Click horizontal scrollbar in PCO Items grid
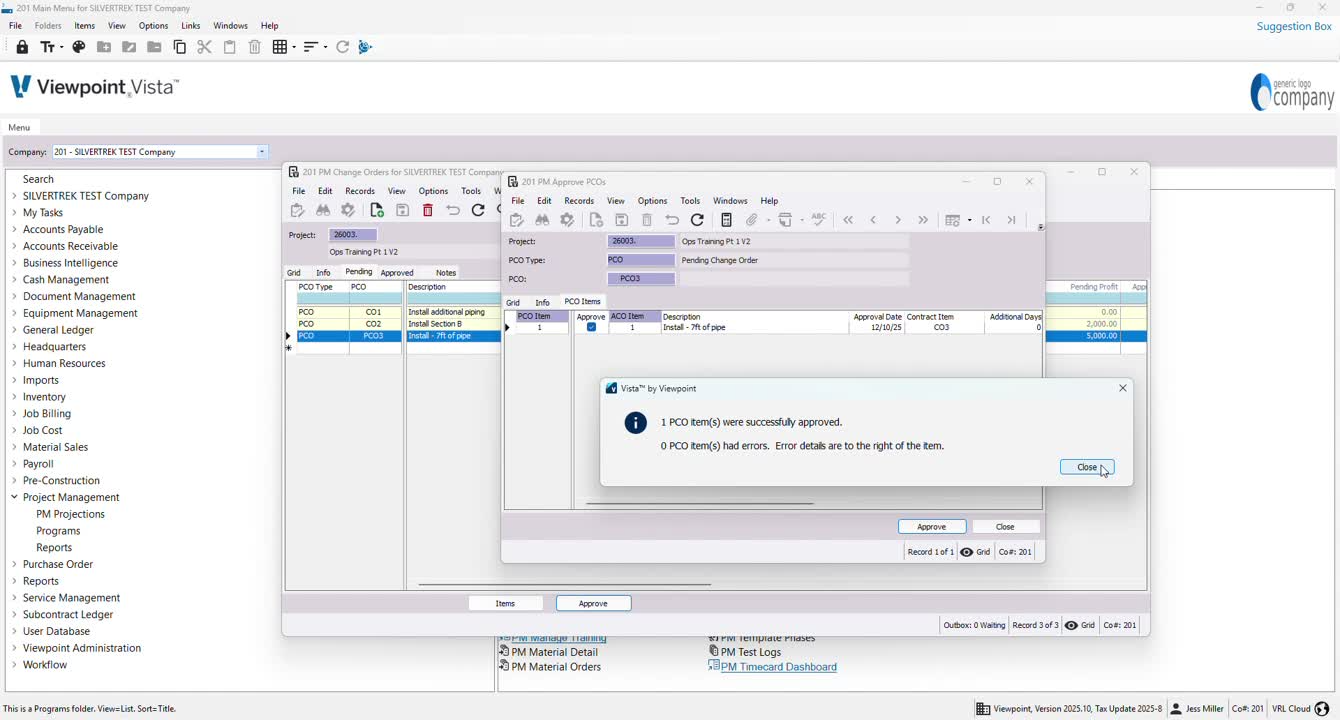The image size is (1340, 720). (699, 503)
